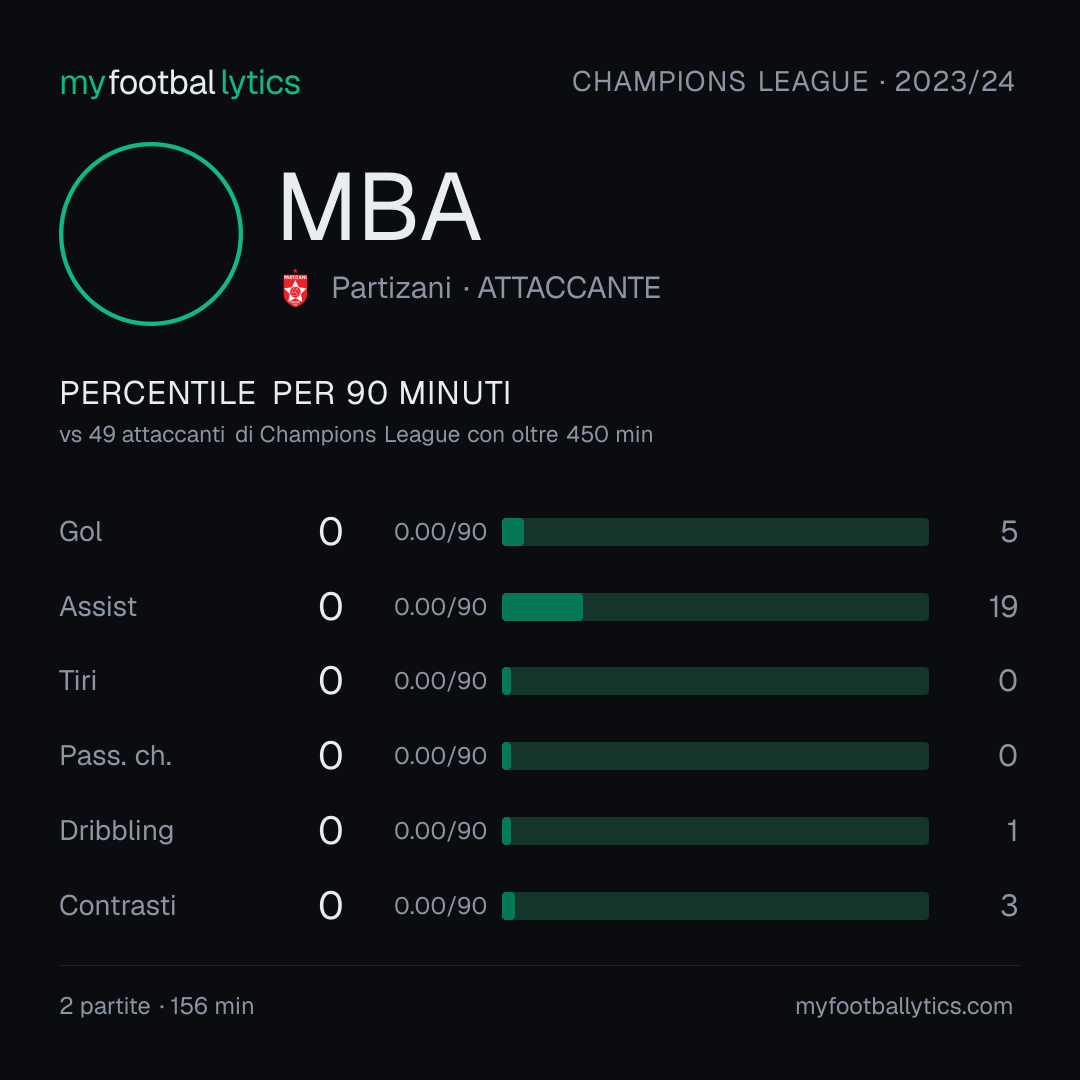Click the Pass. ch. percentile bar
1080x1080 pixels.
tap(715, 756)
